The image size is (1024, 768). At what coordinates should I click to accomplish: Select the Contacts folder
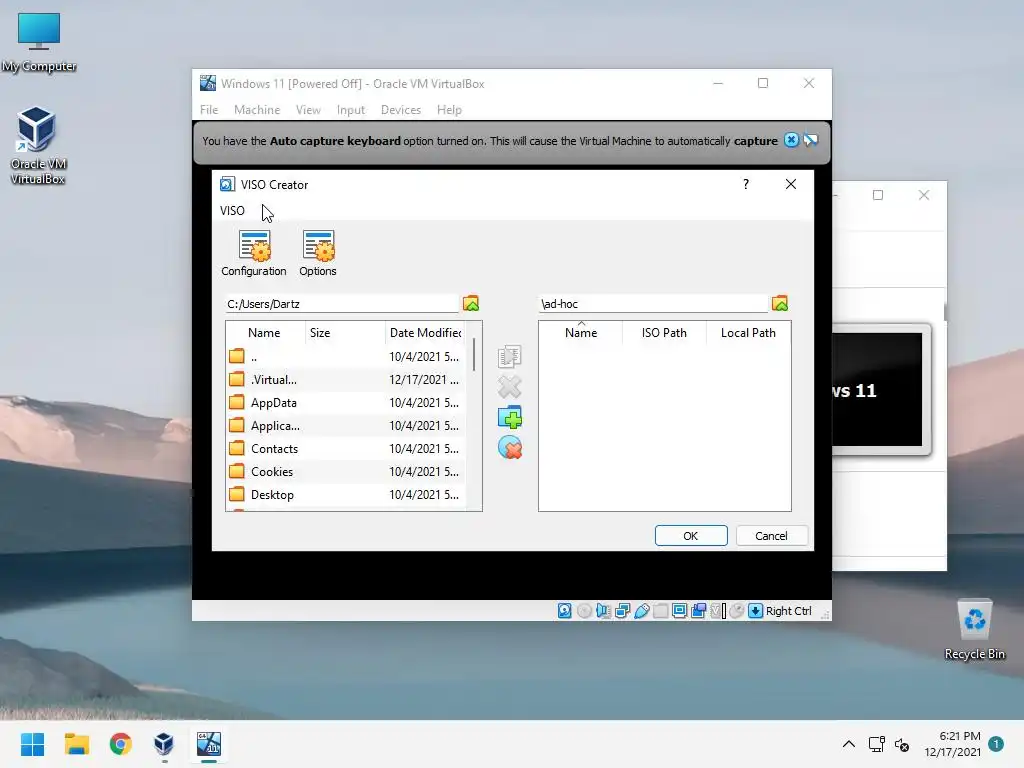346,449
